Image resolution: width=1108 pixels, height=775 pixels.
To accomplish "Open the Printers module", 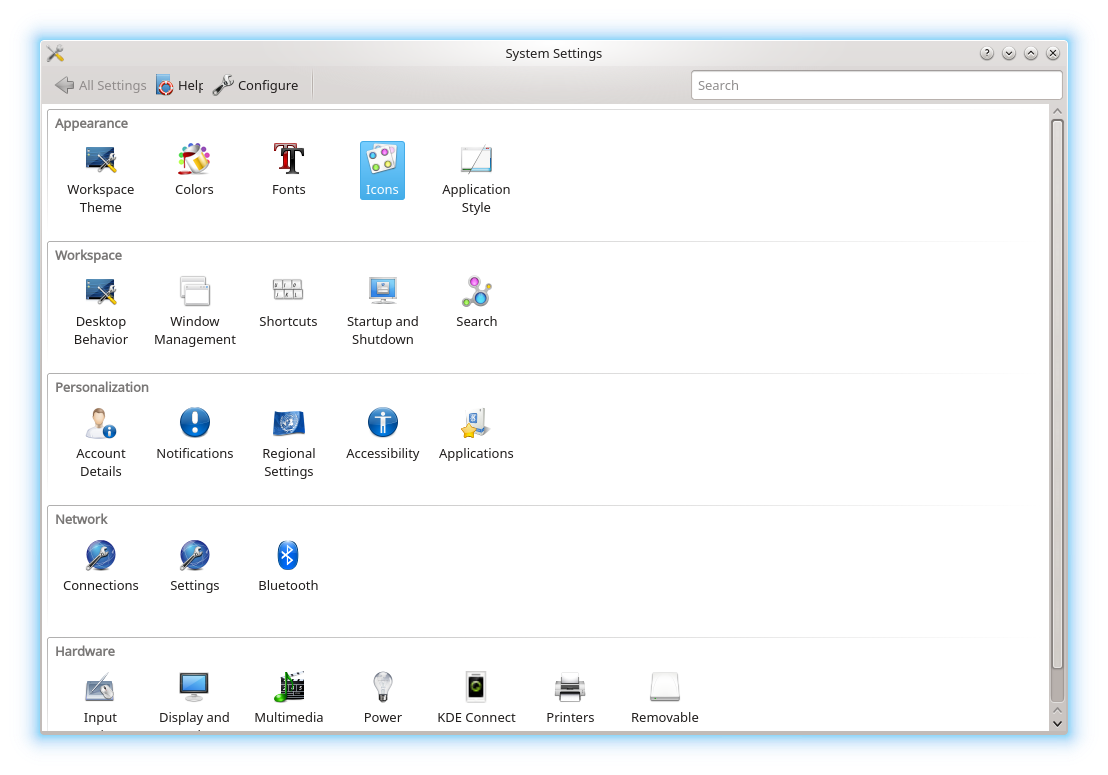I will pyautogui.click(x=570, y=695).
